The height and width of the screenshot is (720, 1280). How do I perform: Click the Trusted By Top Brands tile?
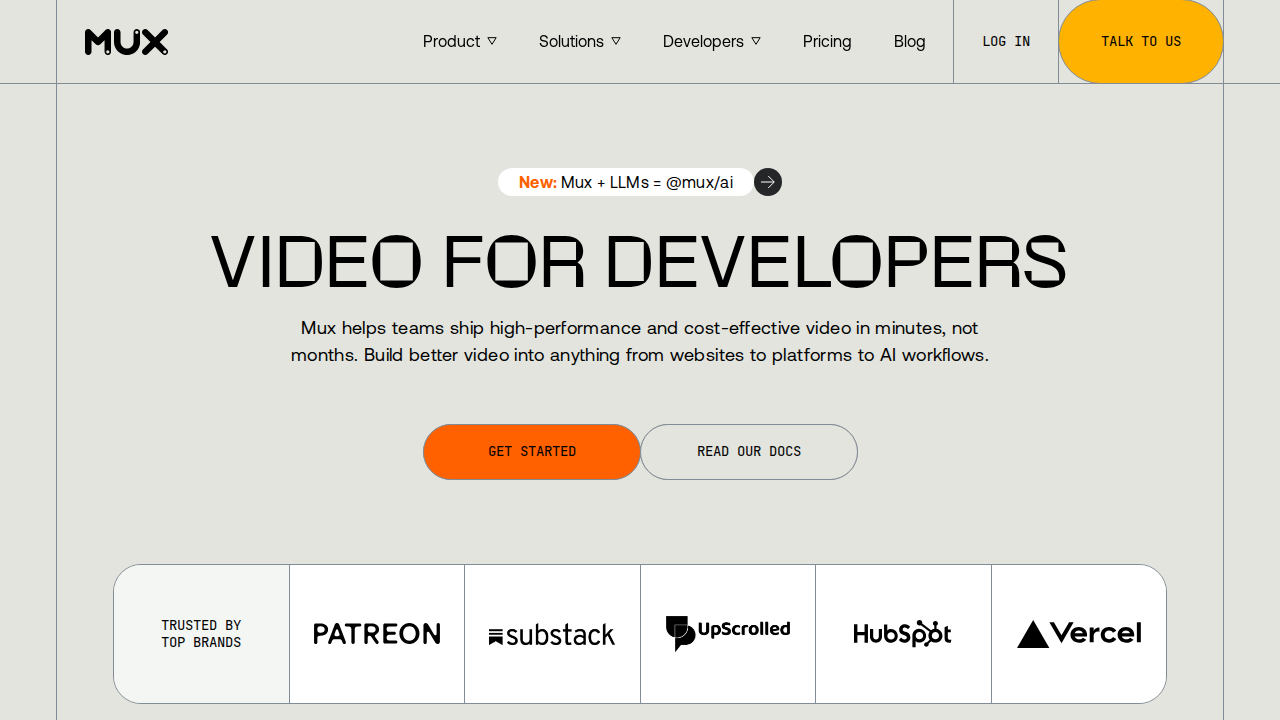201,634
